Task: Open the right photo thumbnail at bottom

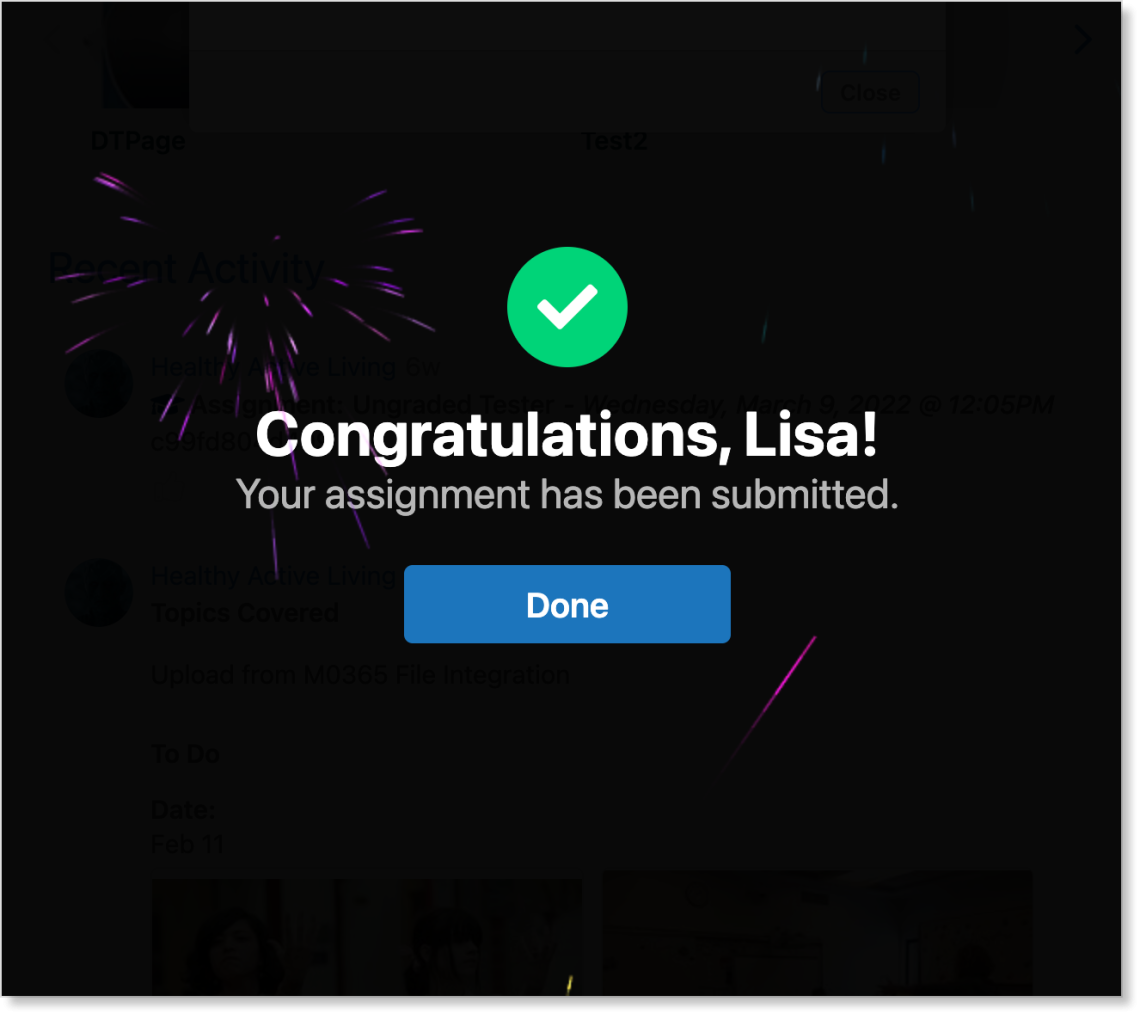Action: (818, 933)
